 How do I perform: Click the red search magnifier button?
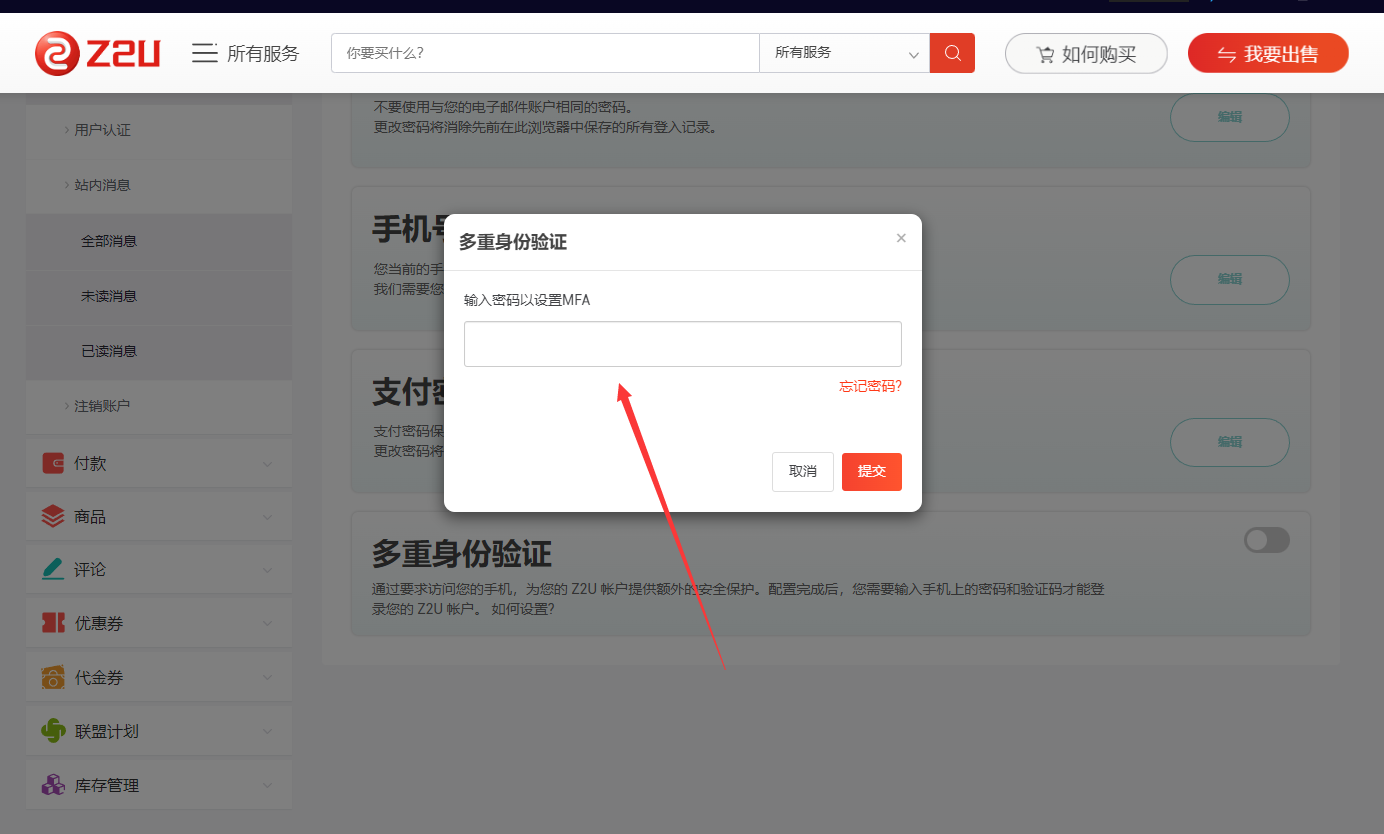click(x=952, y=53)
